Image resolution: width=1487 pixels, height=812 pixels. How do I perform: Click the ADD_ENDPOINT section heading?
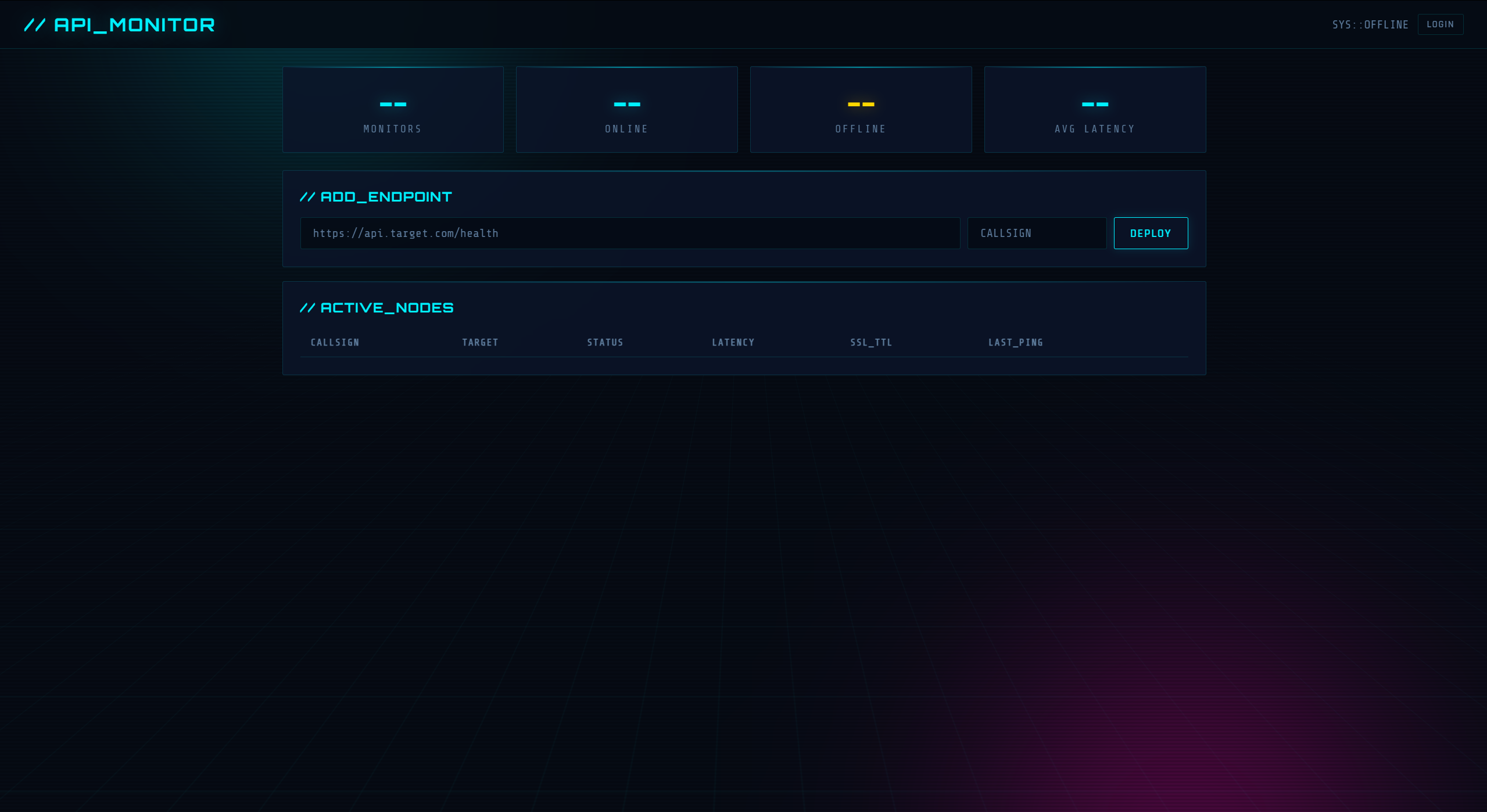(x=376, y=197)
